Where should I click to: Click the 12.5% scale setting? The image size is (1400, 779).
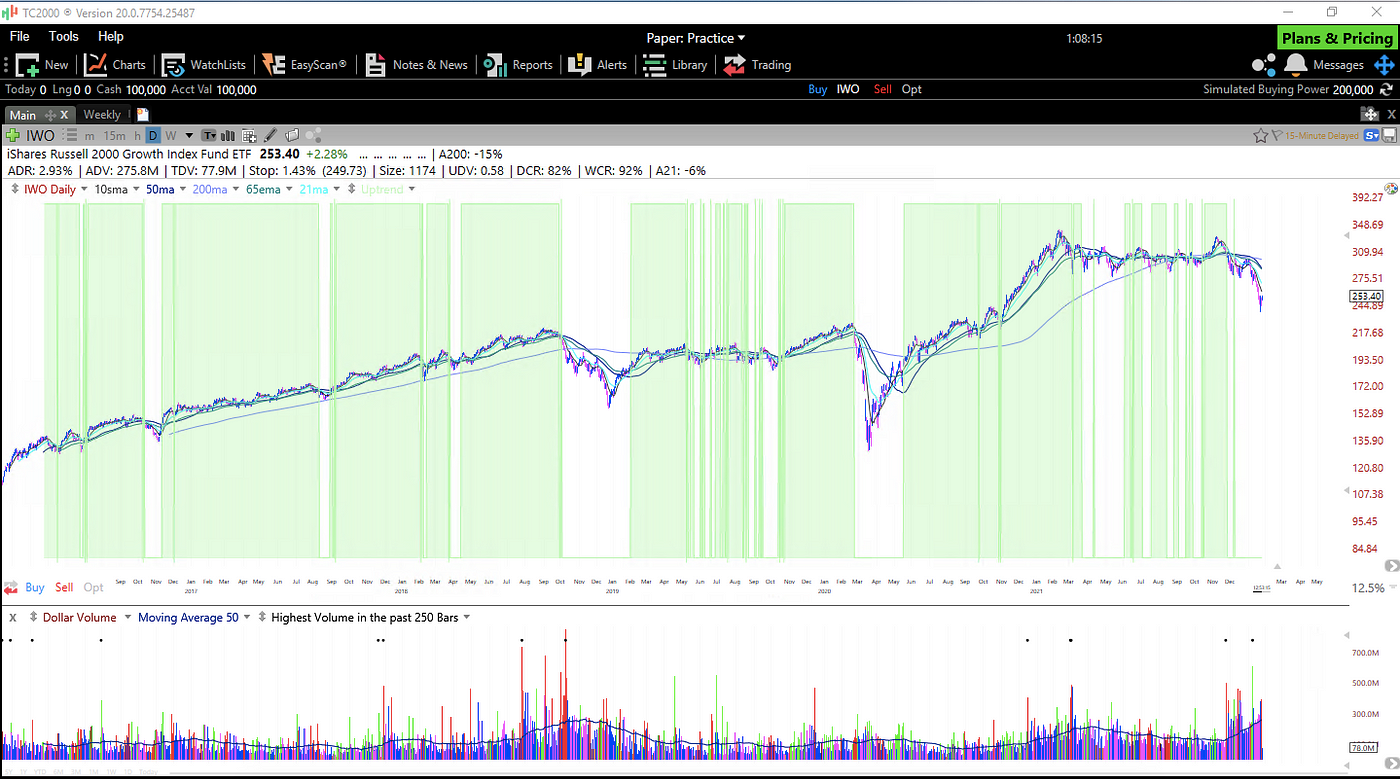click(x=1368, y=588)
